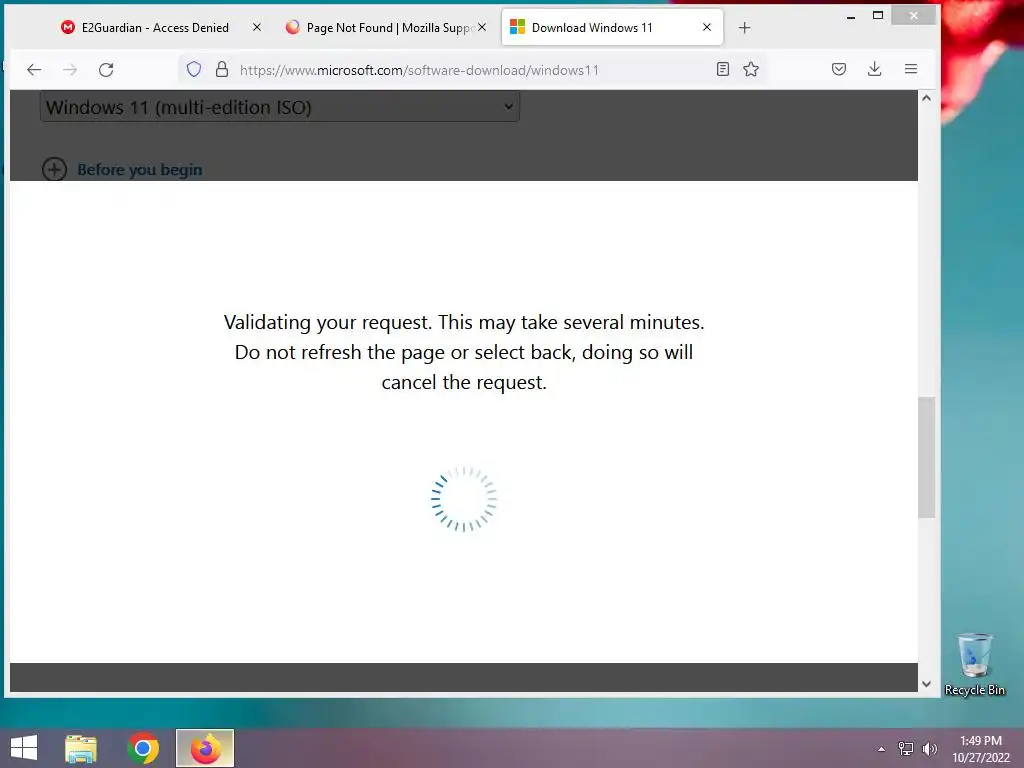Image resolution: width=1024 pixels, height=768 pixels.
Task: Click the Before you begin link text
Action: click(x=140, y=170)
